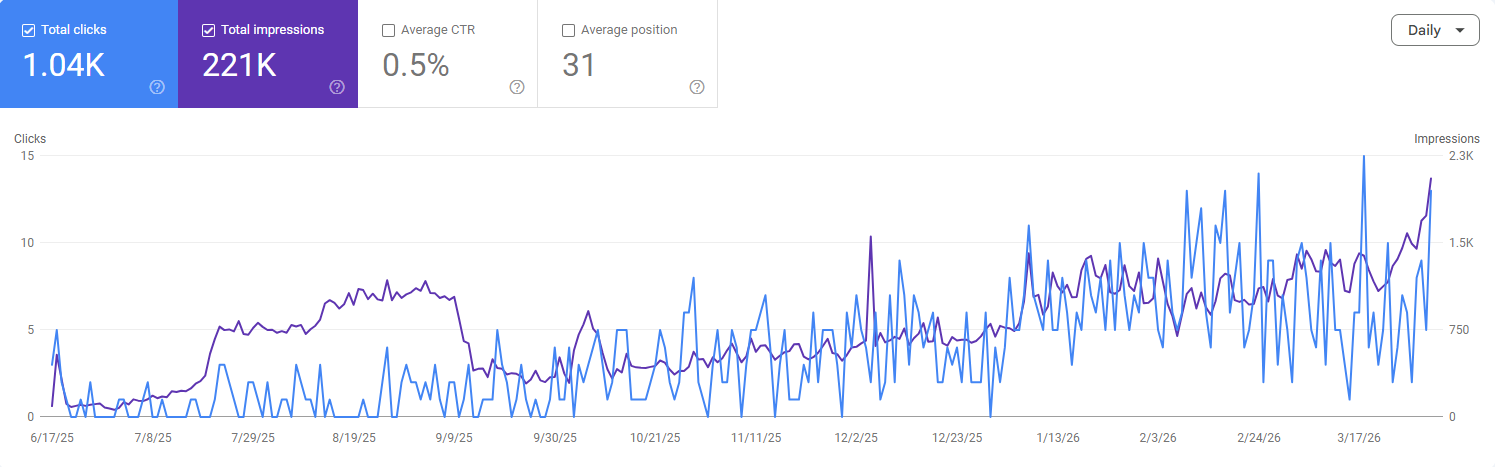Screen dimensions: 1495x467
Task: Click the 7/8/25 date label
Action: point(151,438)
